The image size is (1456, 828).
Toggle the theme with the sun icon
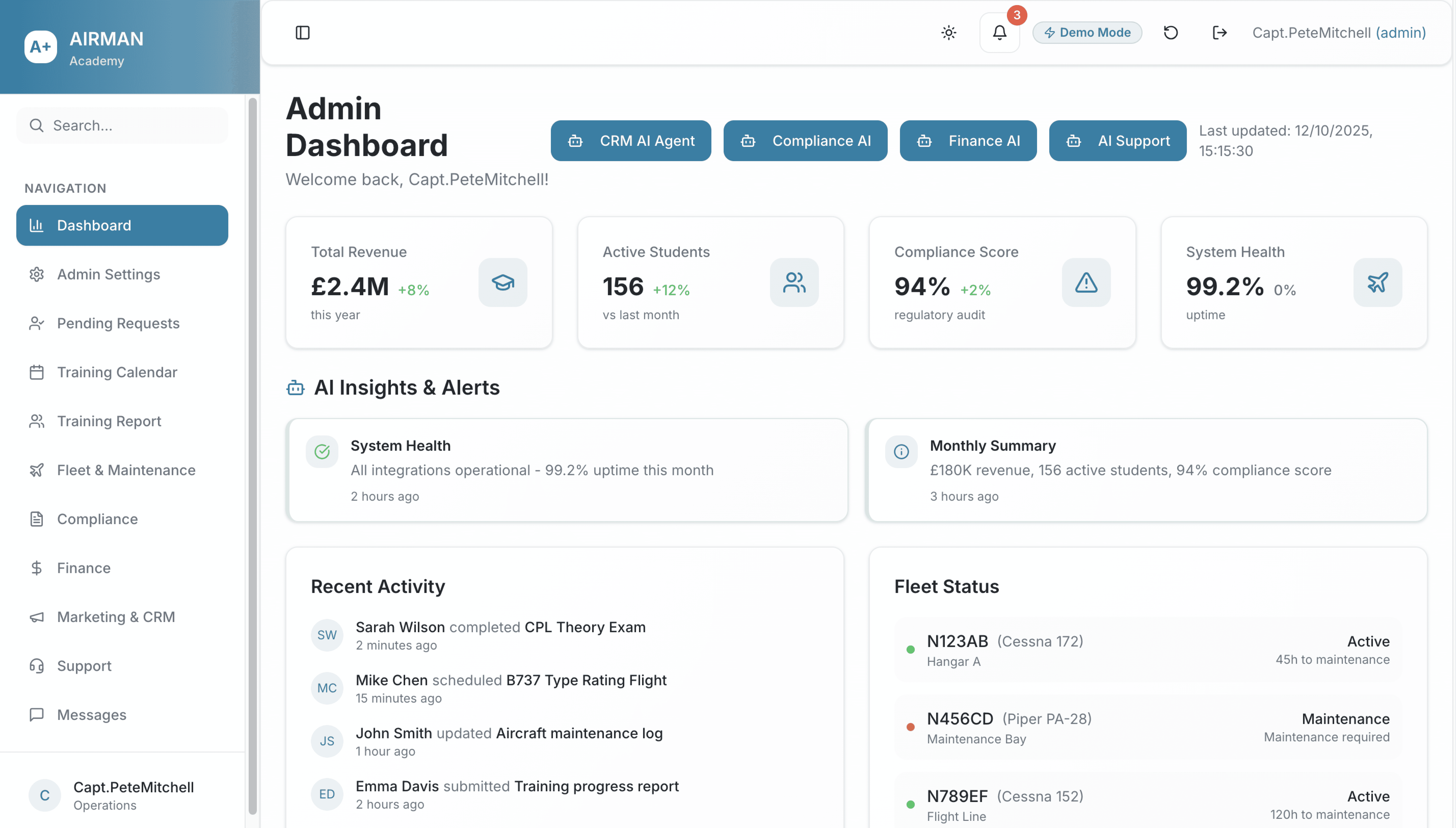tap(948, 32)
